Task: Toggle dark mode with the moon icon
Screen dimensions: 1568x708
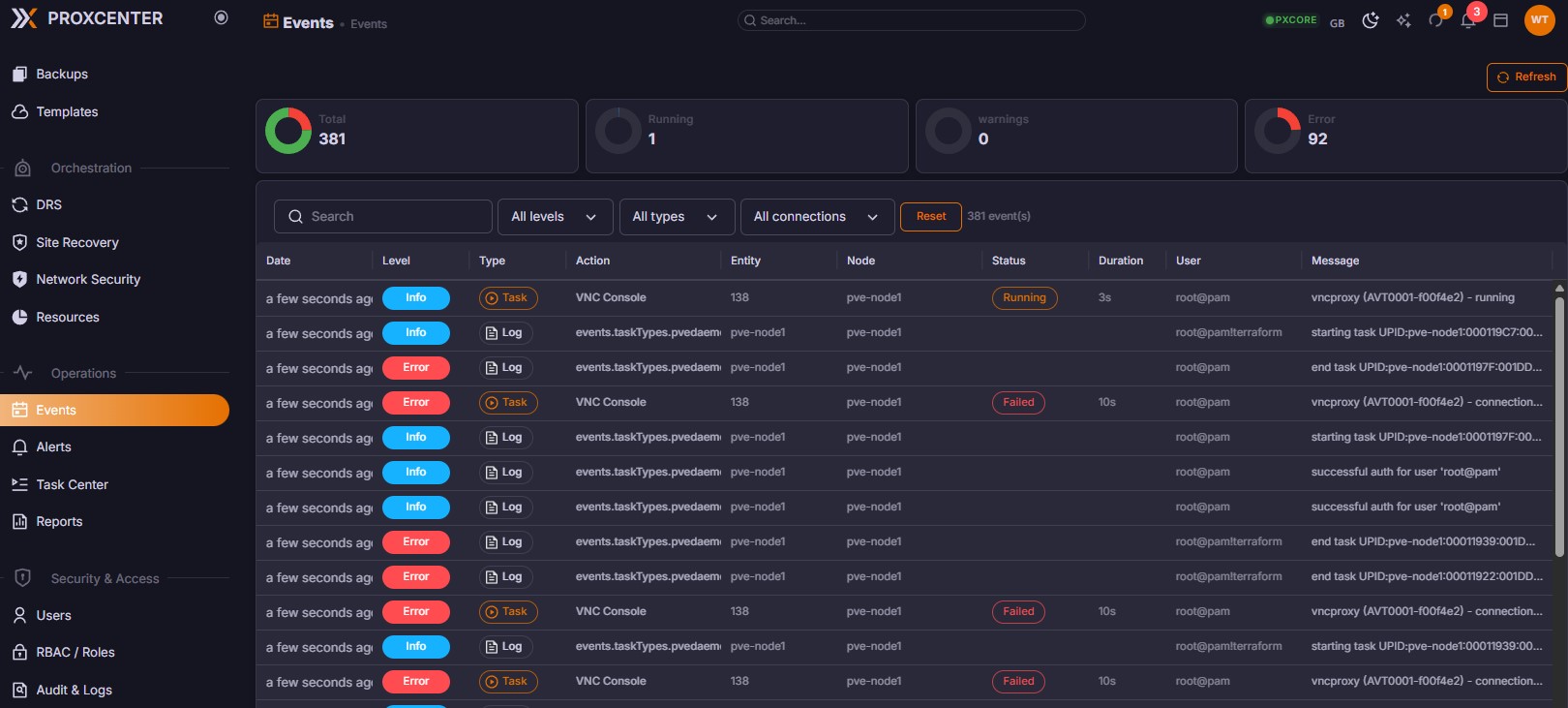Action: click(1370, 20)
